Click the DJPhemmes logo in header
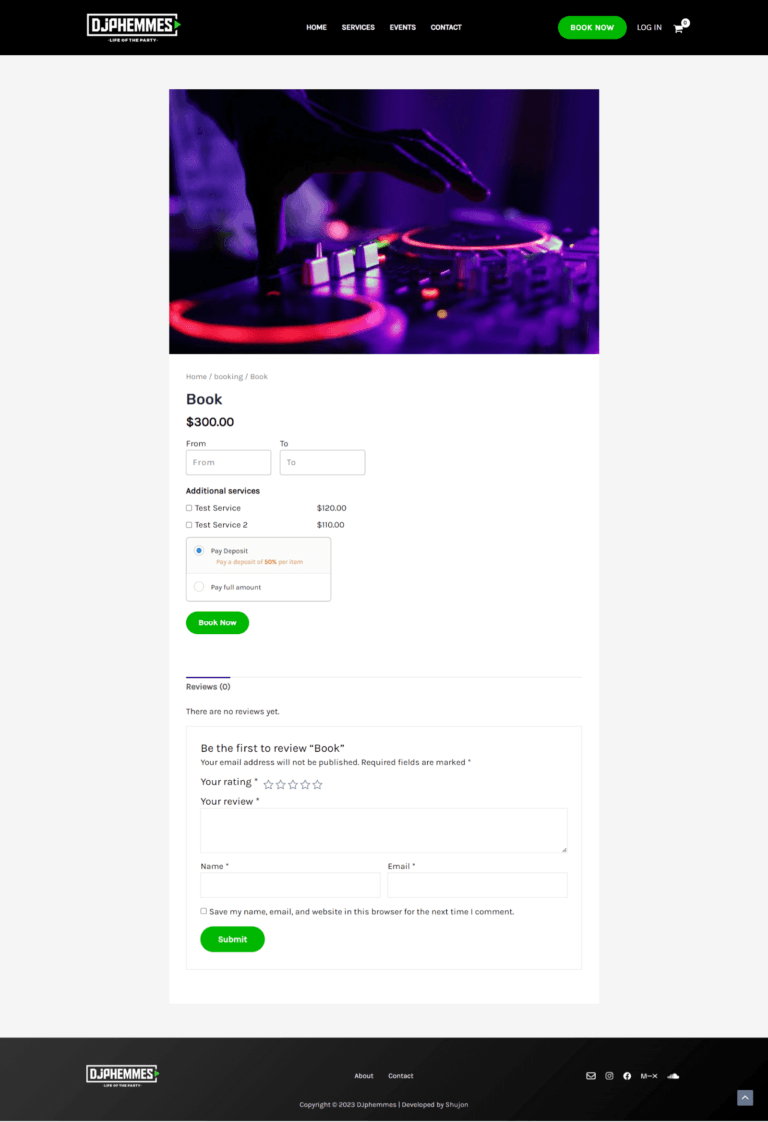Image resolution: width=768 pixels, height=1122 pixels. 133,27
